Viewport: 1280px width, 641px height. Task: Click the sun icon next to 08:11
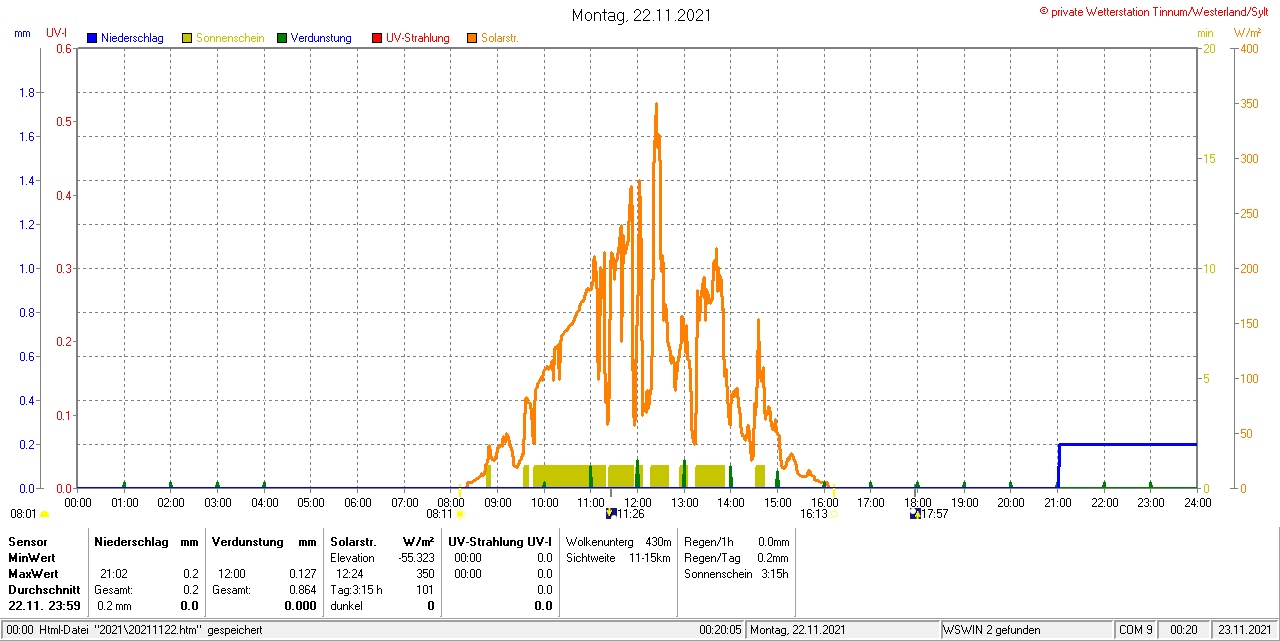(x=460, y=514)
